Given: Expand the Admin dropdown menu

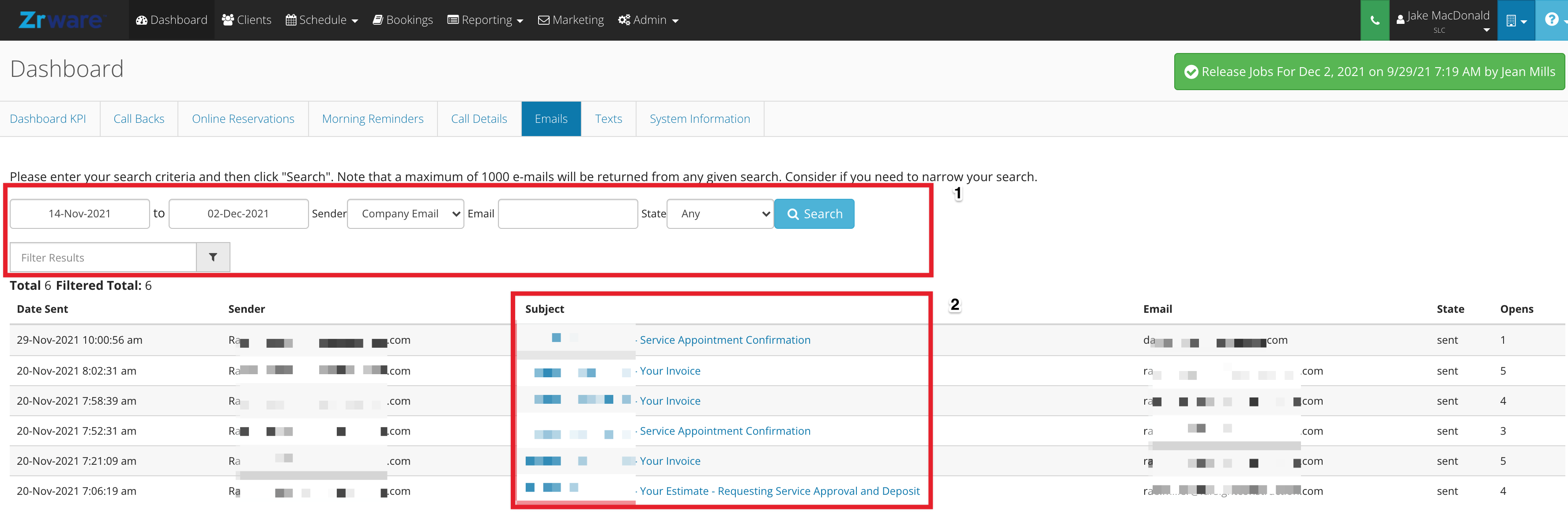Looking at the screenshot, I should tap(648, 20).
